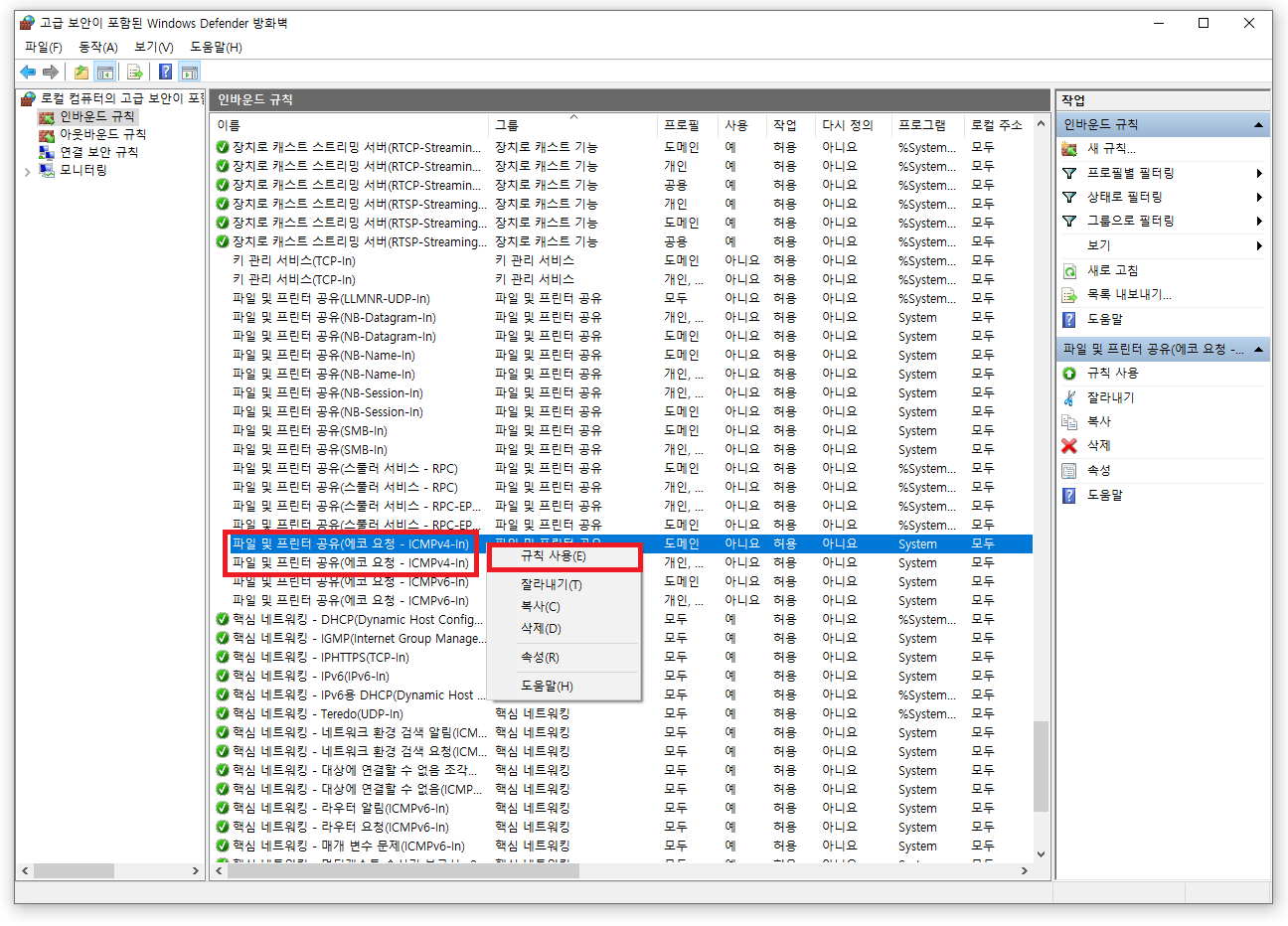This screenshot has height=926, width=1288.
Task: Click the red X 삭제 action
Action: [x=1069, y=445]
